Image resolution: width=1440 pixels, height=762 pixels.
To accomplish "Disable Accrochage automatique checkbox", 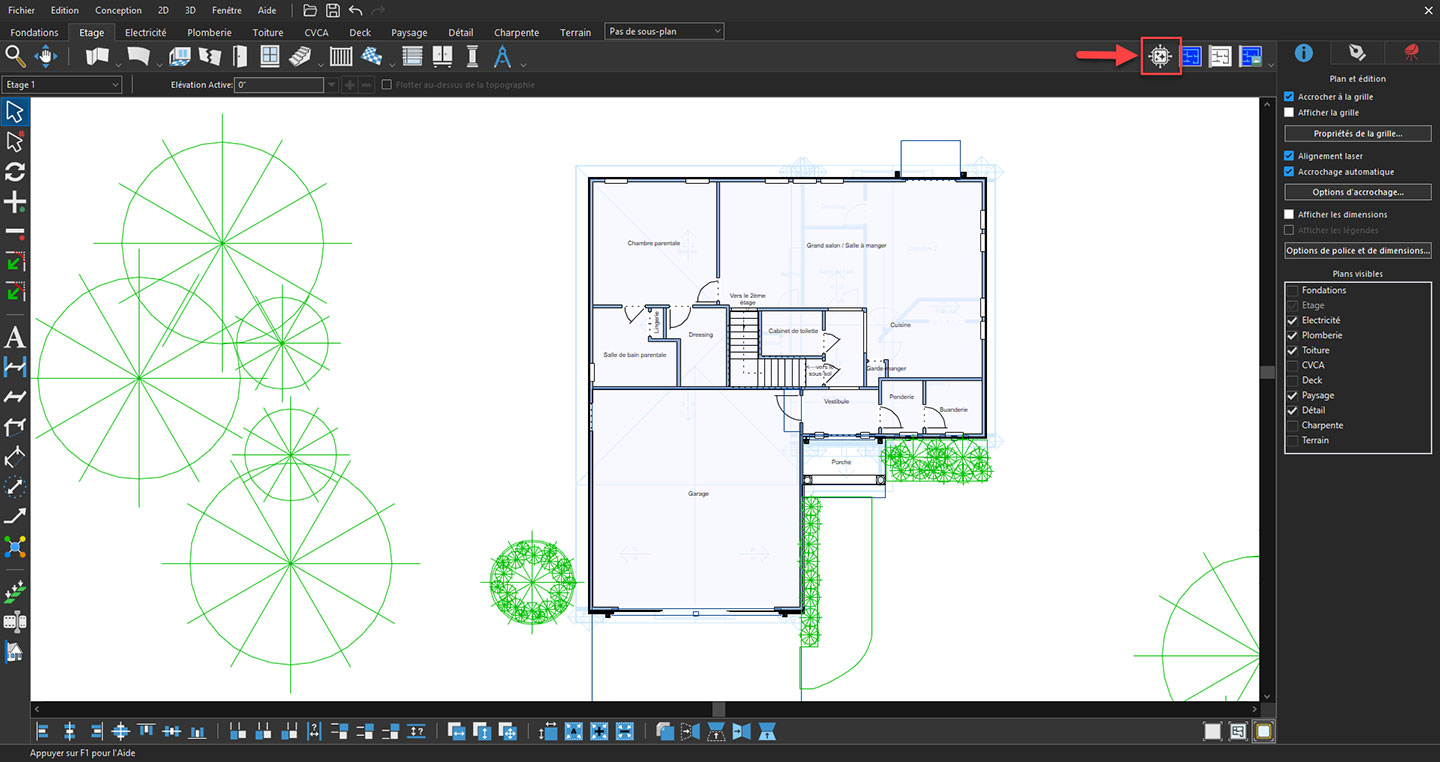I will 1289,172.
